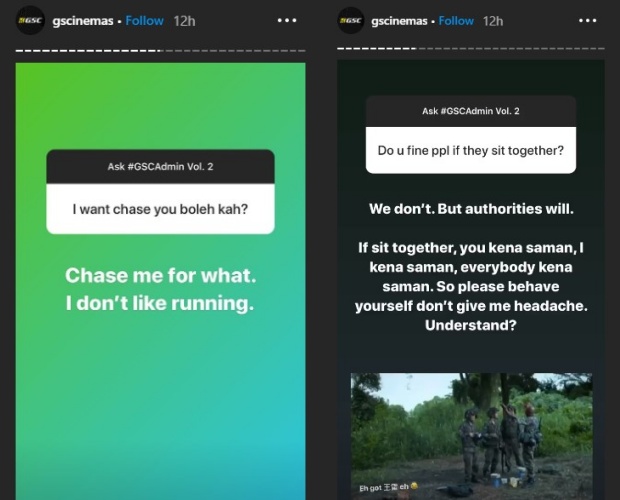Click the 12h timestamp on the green story
Viewport: 620px width, 500px height.
(x=183, y=20)
